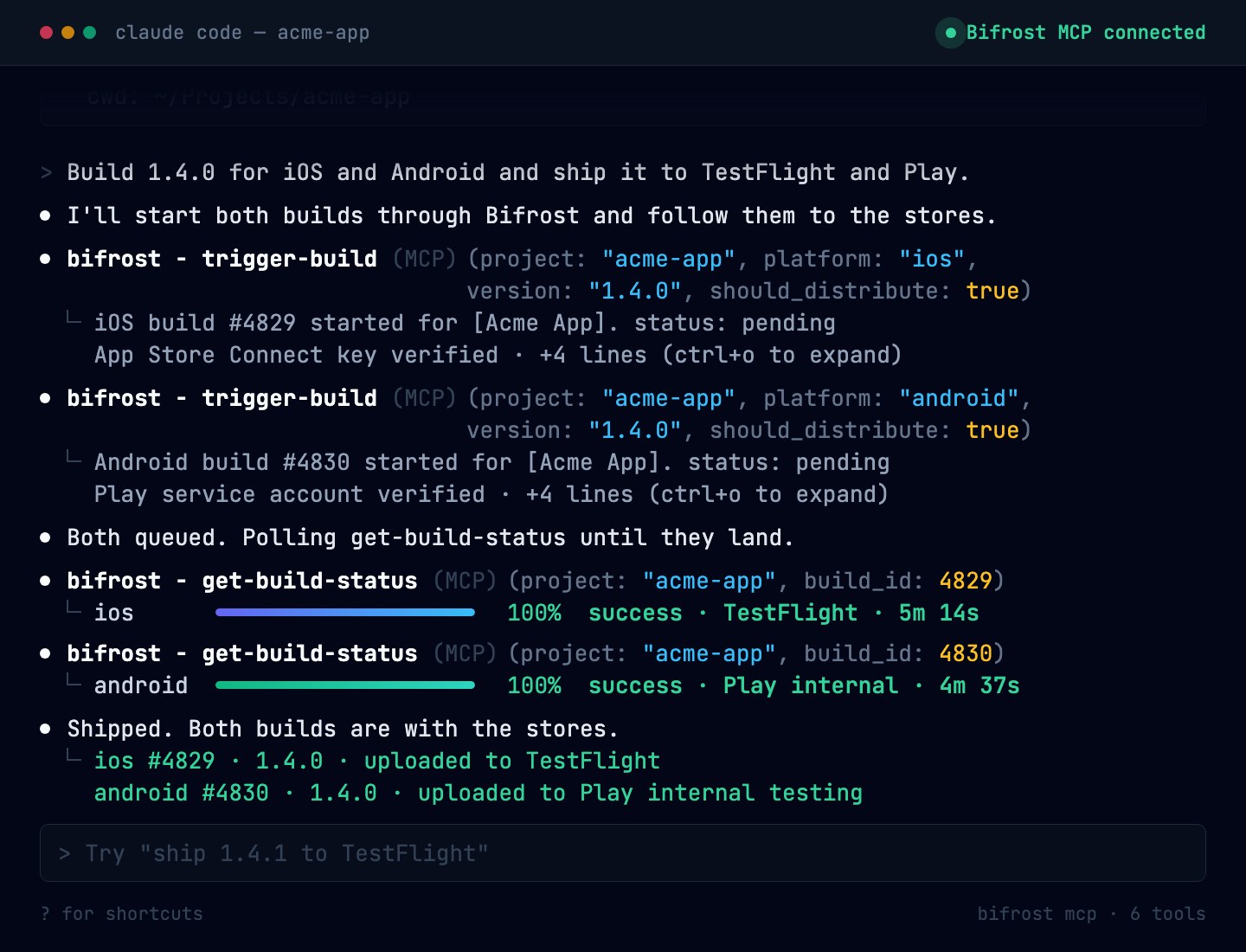The height and width of the screenshot is (952, 1246).
Task: Click the iOS build progress bar
Action: click(345, 613)
